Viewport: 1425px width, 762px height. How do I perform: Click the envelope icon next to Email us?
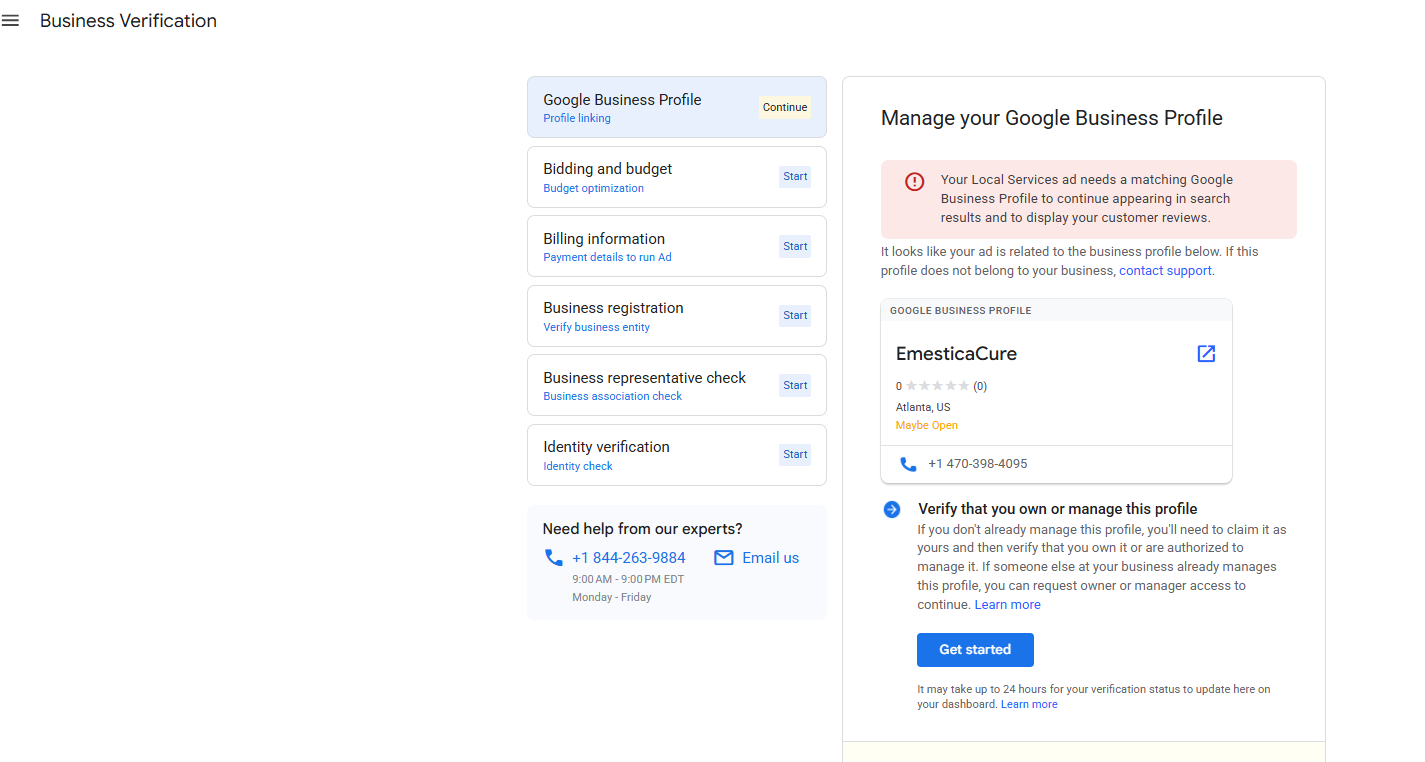coord(724,558)
